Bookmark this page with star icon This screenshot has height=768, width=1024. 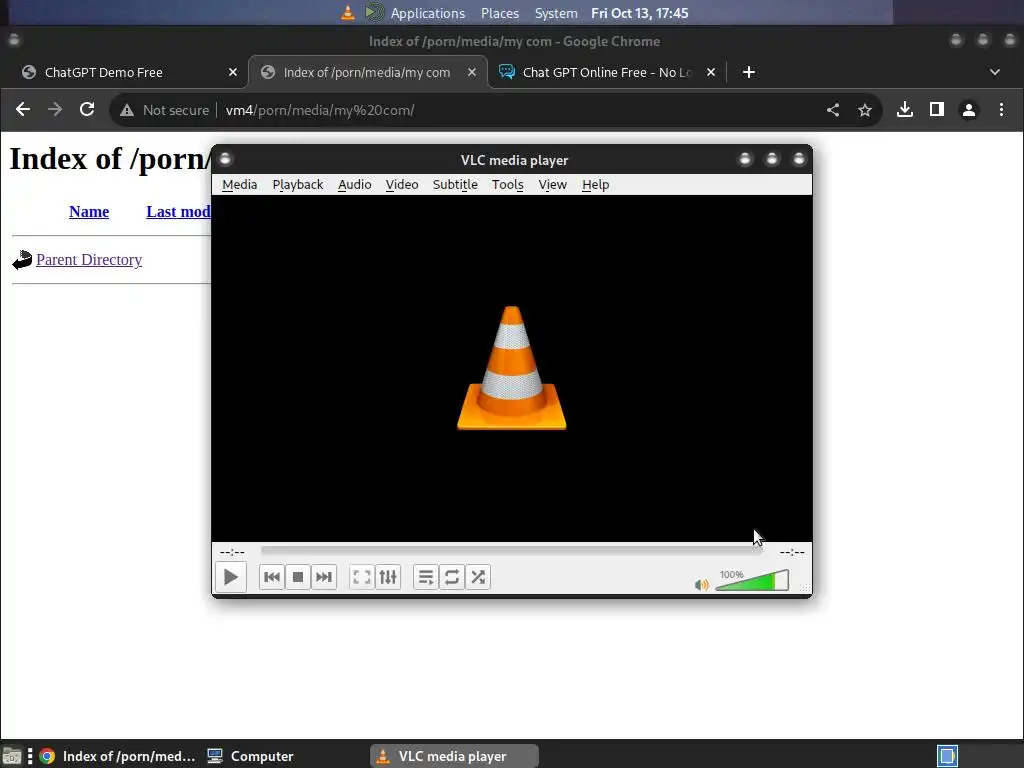pyautogui.click(x=865, y=110)
